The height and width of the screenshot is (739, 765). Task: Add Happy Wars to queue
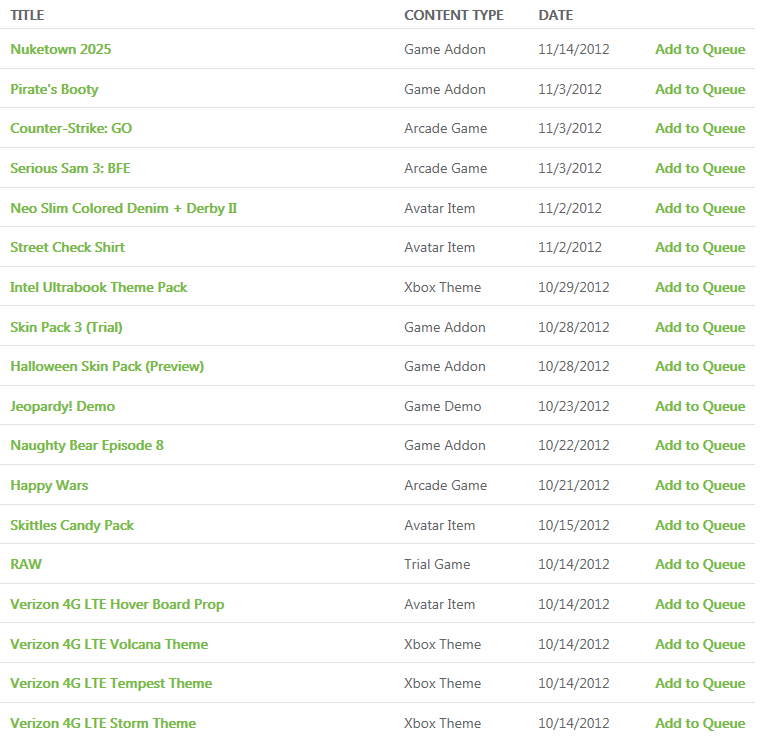(x=700, y=485)
